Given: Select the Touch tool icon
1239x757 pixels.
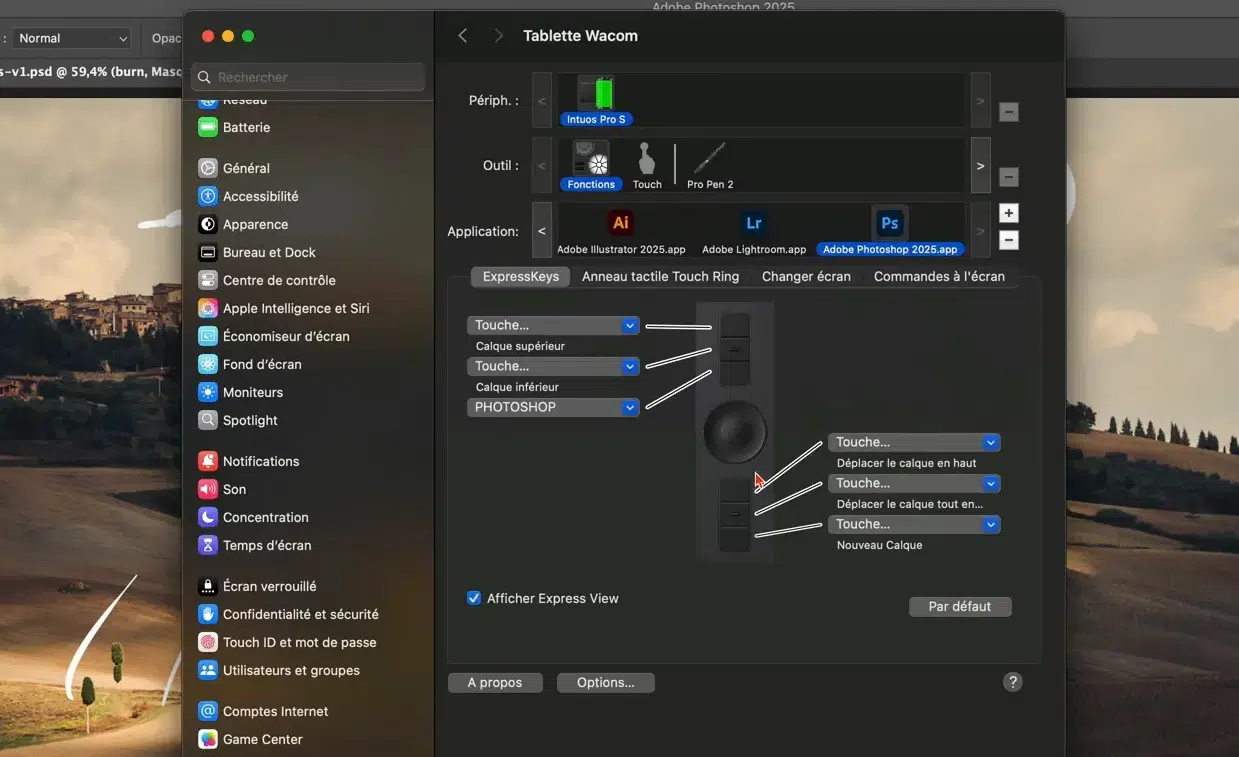Looking at the screenshot, I should pos(647,159).
